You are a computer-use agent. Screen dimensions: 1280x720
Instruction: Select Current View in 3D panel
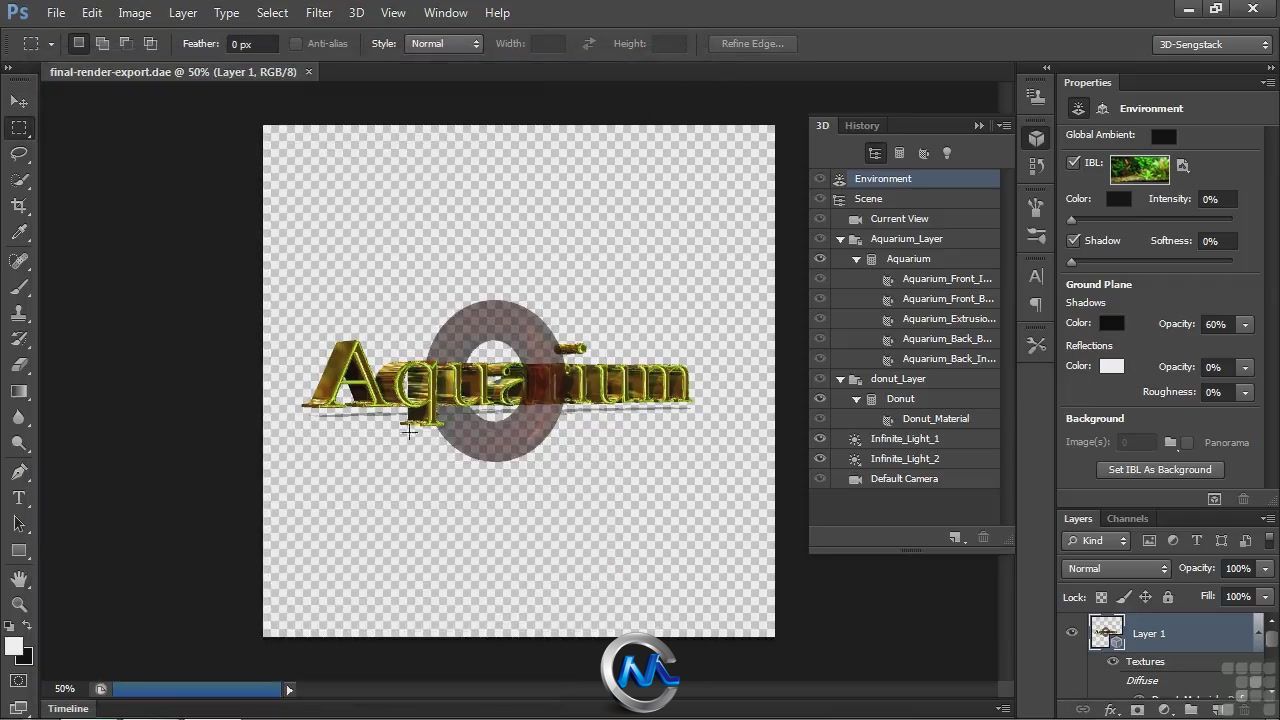point(905,219)
